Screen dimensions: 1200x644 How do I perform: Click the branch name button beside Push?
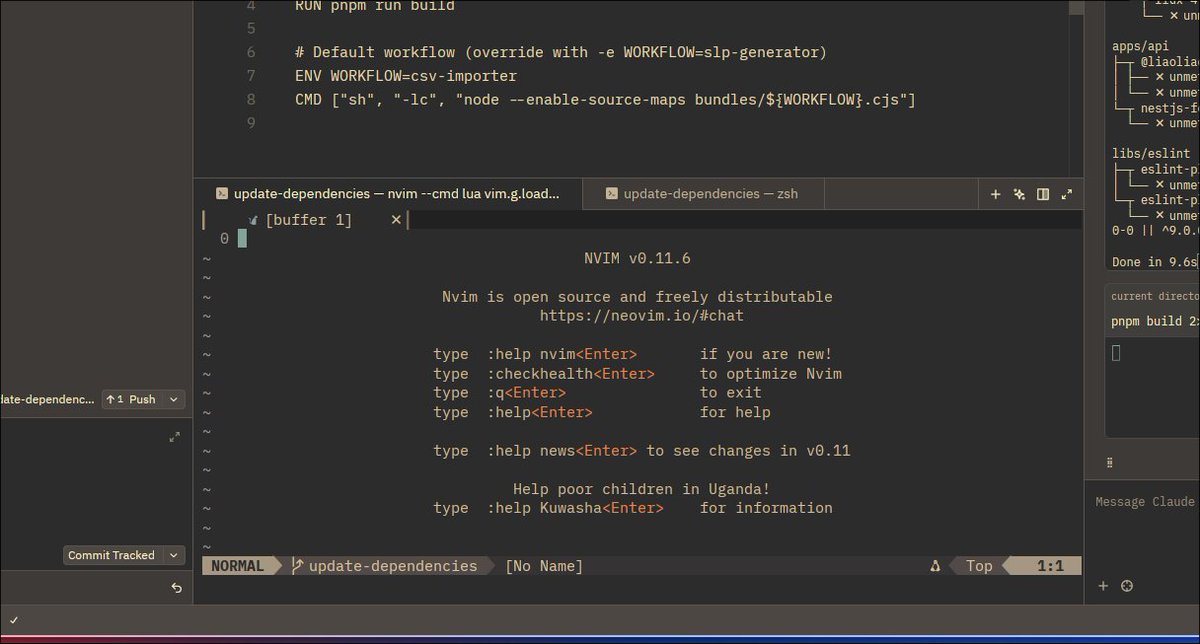pyautogui.click(x=48, y=399)
